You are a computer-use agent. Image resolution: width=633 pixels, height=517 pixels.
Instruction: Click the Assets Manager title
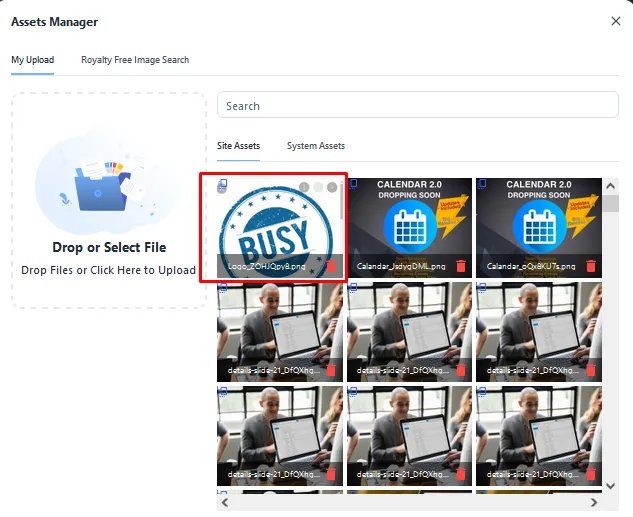coord(54,22)
